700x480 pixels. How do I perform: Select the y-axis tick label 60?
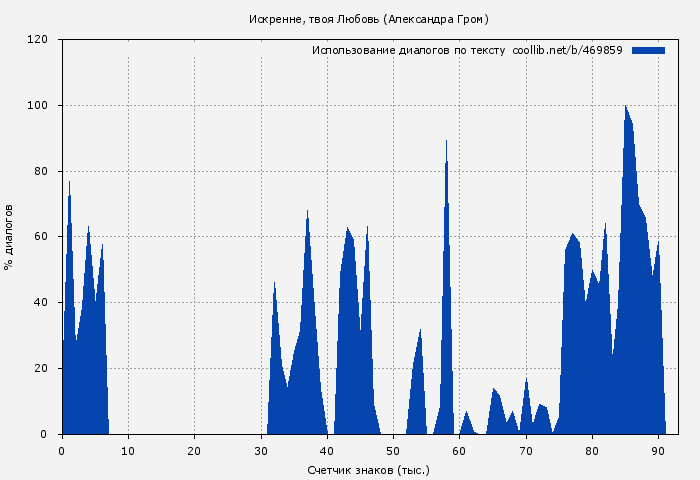41,237
